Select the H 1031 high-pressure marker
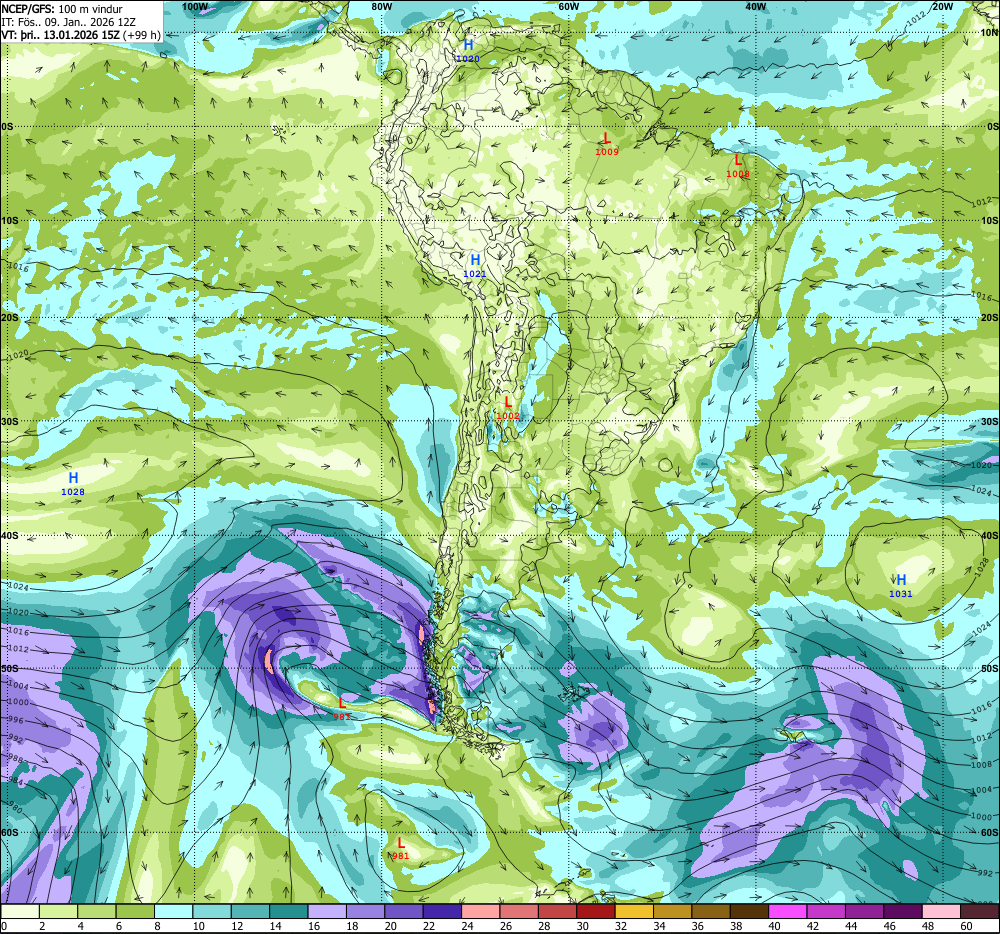The width and height of the screenshot is (1000, 934). coord(901,585)
